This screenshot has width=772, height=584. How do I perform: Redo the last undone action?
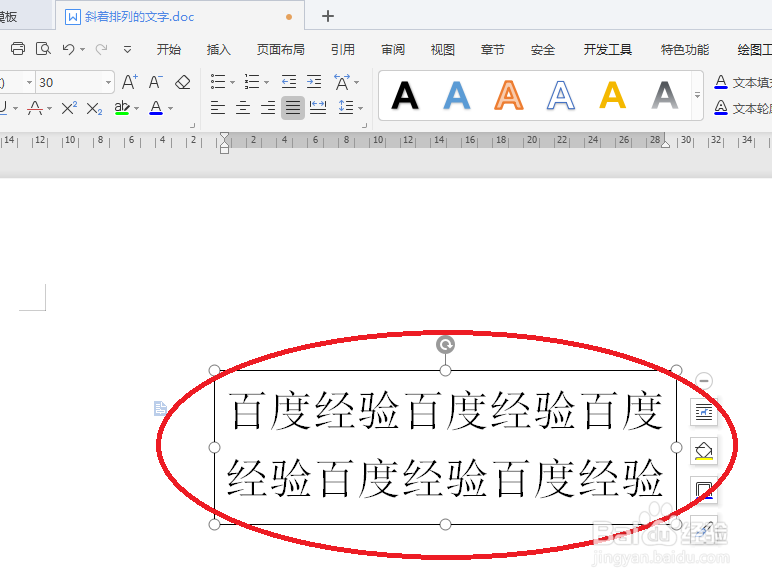pyautogui.click(x=101, y=49)
